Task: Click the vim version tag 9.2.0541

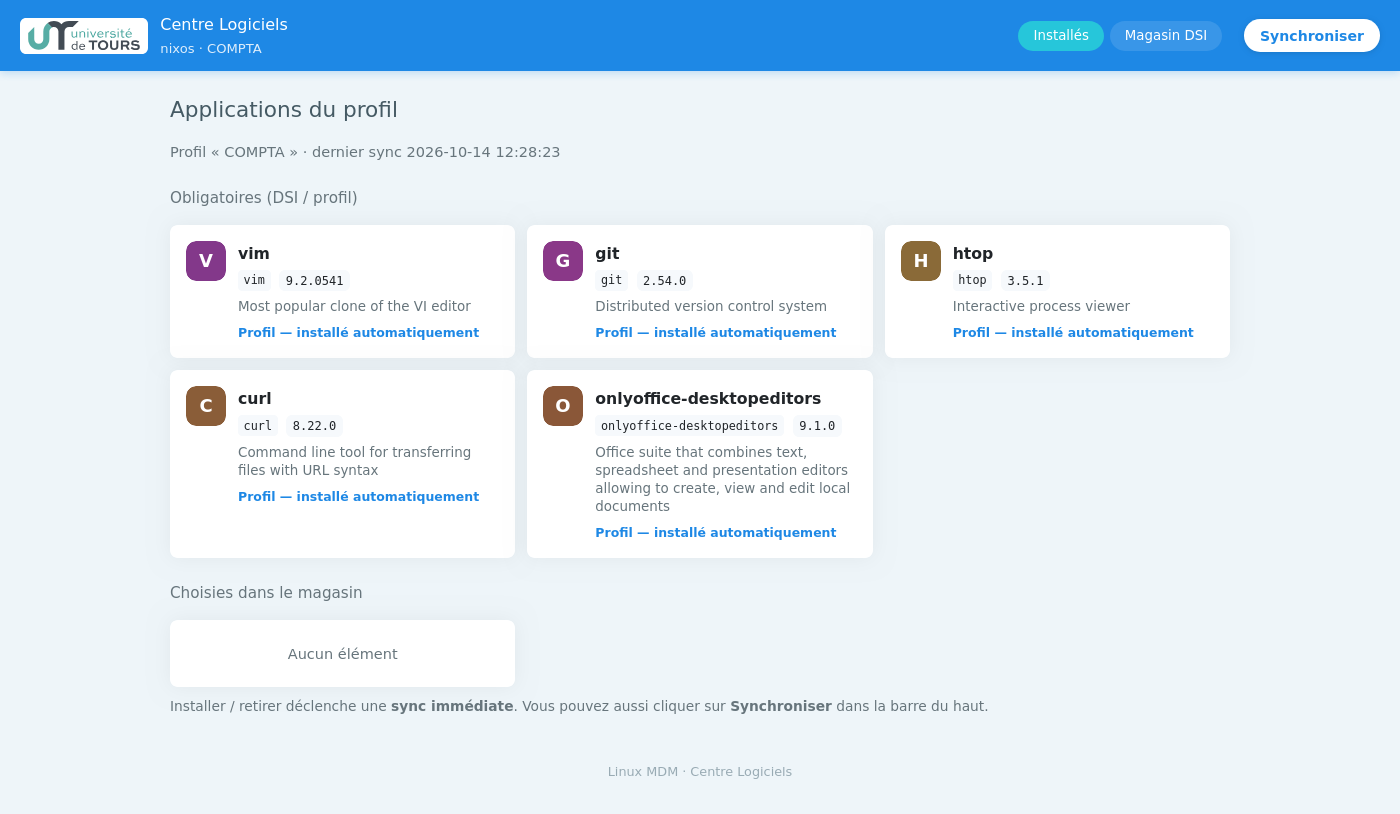Action: coord(315,281)
